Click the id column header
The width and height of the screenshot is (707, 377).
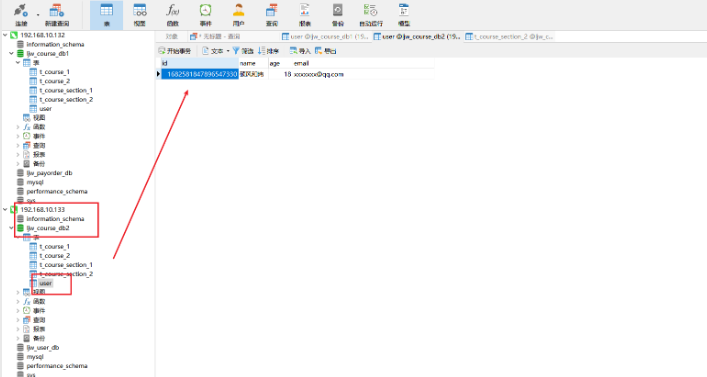click(x=199, y=63)
